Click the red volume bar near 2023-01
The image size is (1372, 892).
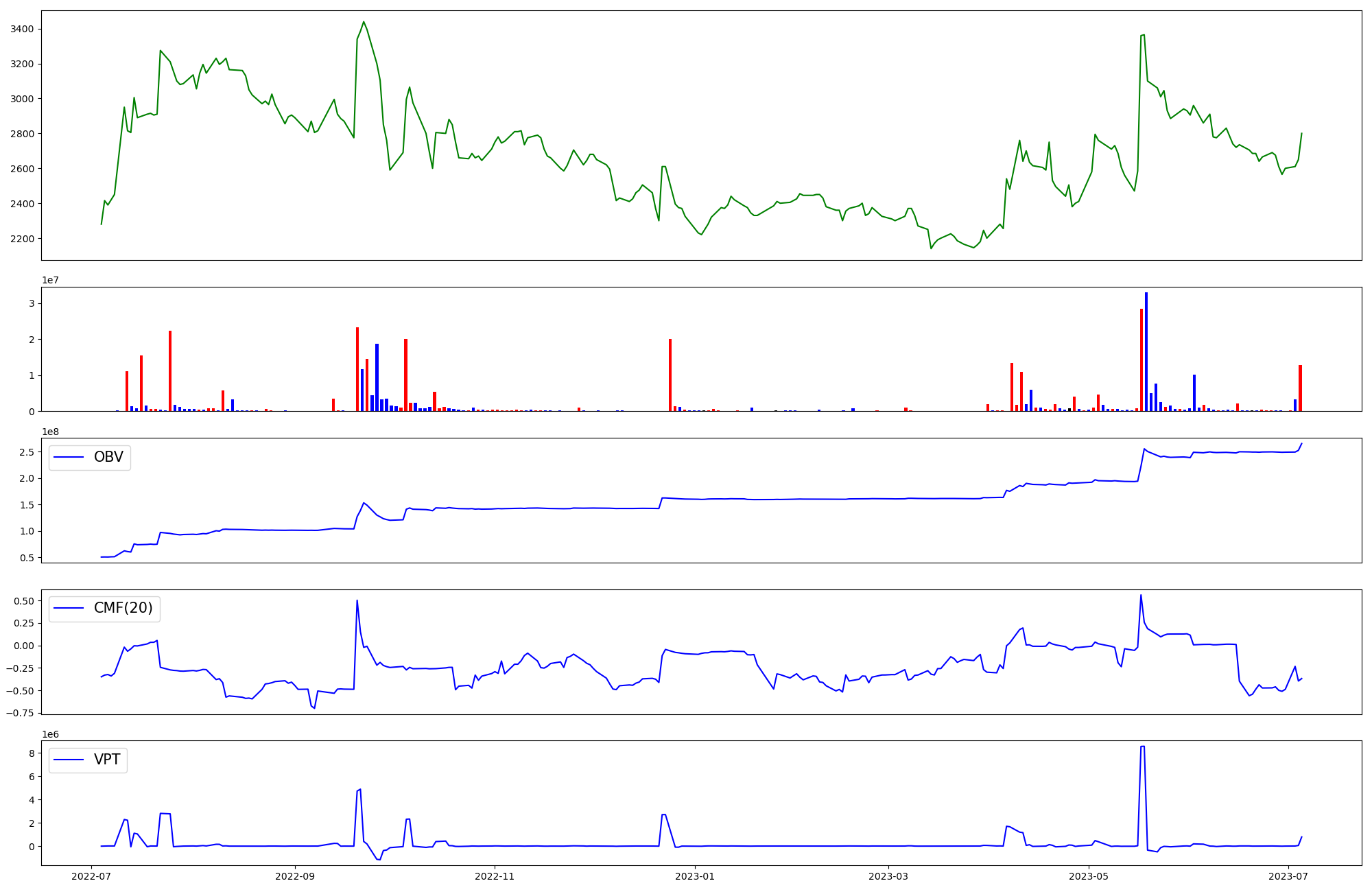click(670, 374)
